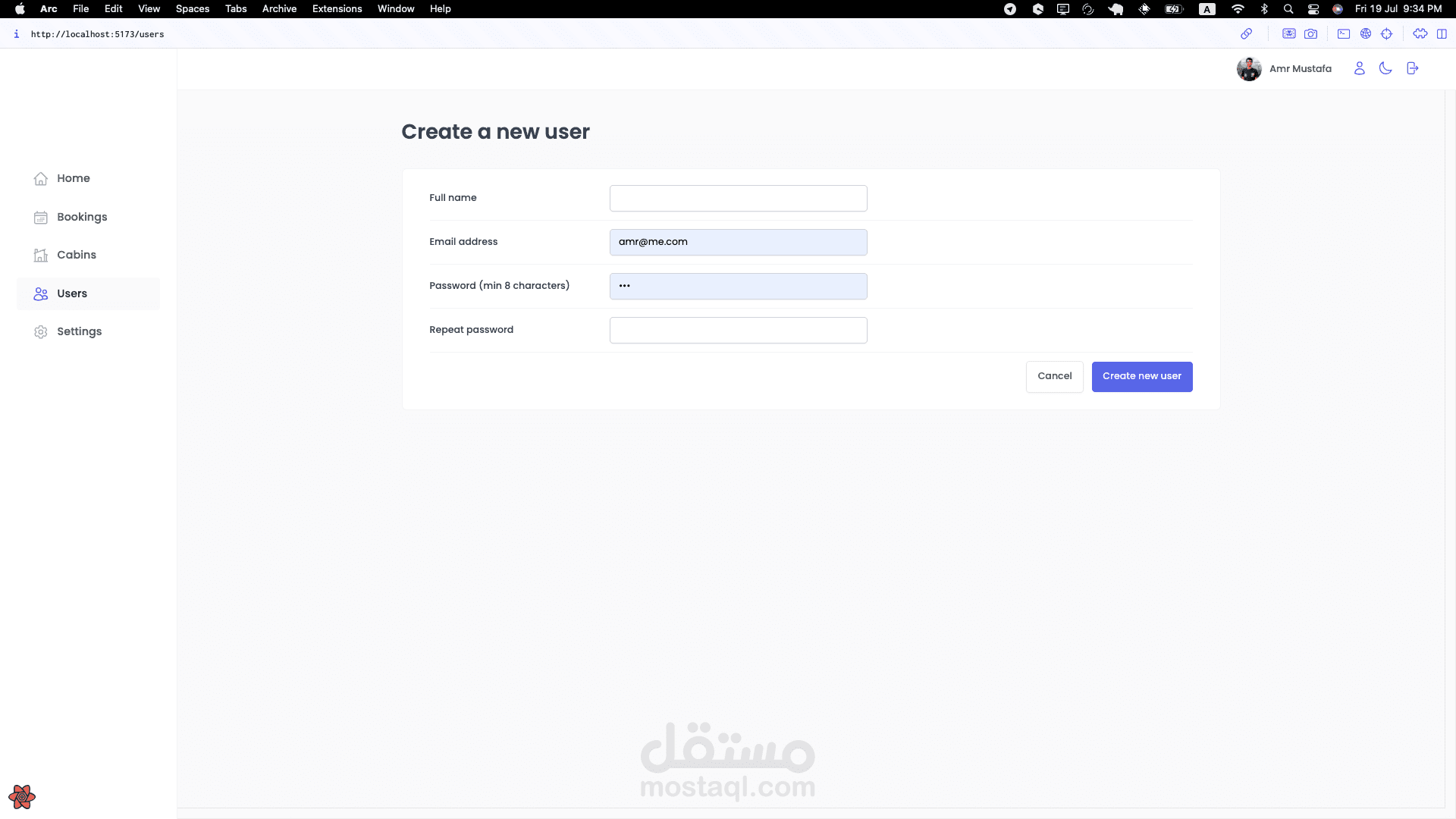
Task: Click the logout icon in the header
Action: (1412, 68)
